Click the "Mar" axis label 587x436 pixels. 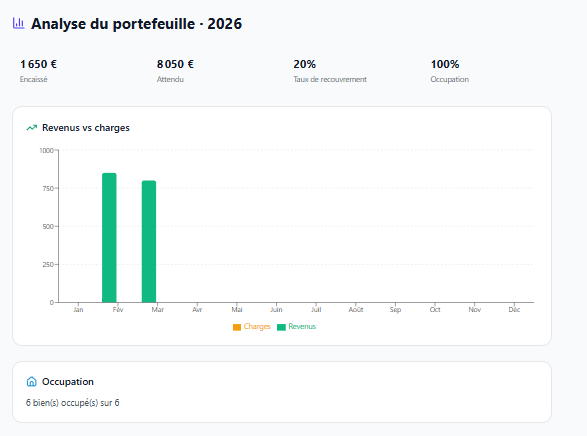click(x=158, y=310)
